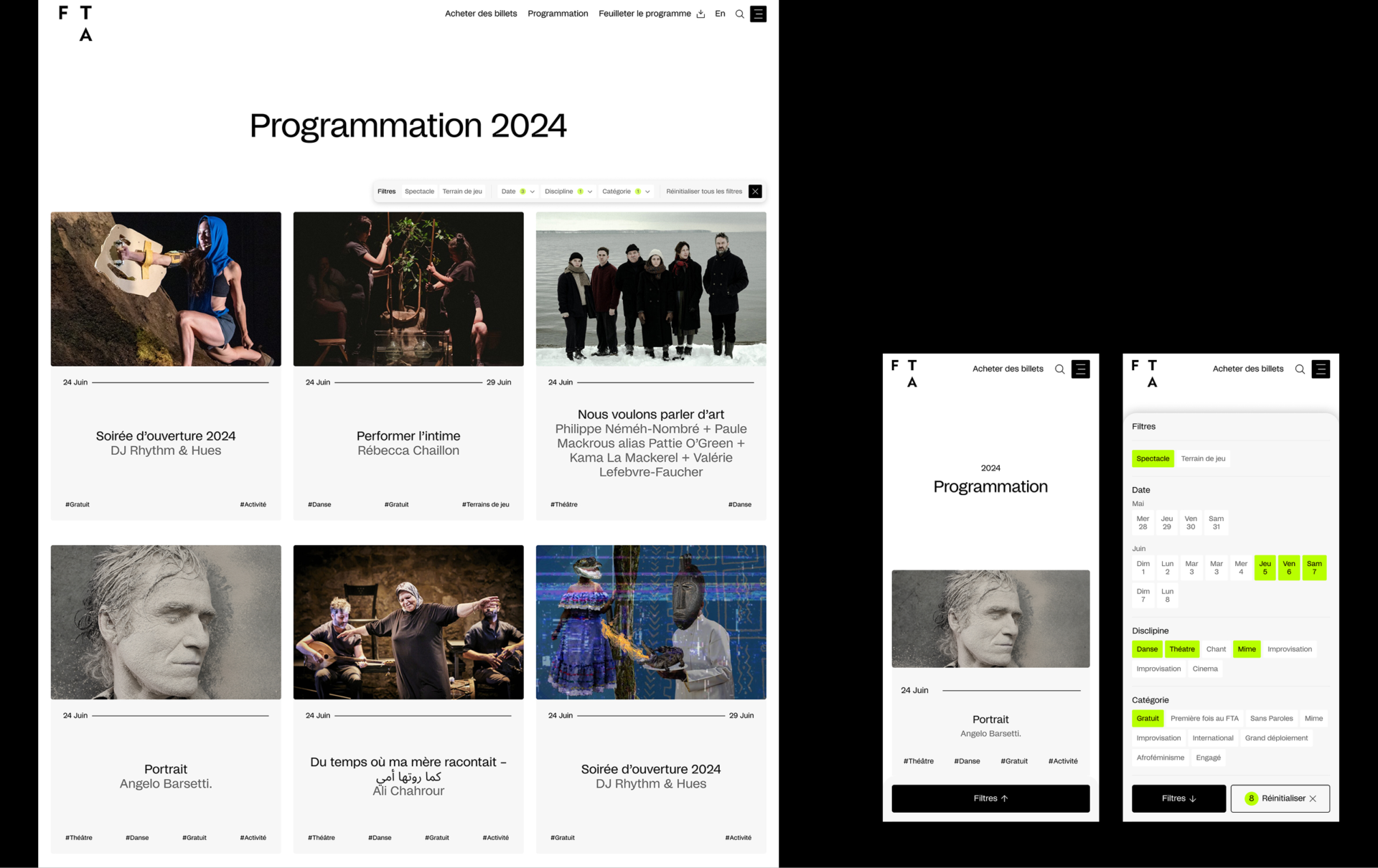
Task: Open search with desktop magnifier icon
Action: coord(739,14)
